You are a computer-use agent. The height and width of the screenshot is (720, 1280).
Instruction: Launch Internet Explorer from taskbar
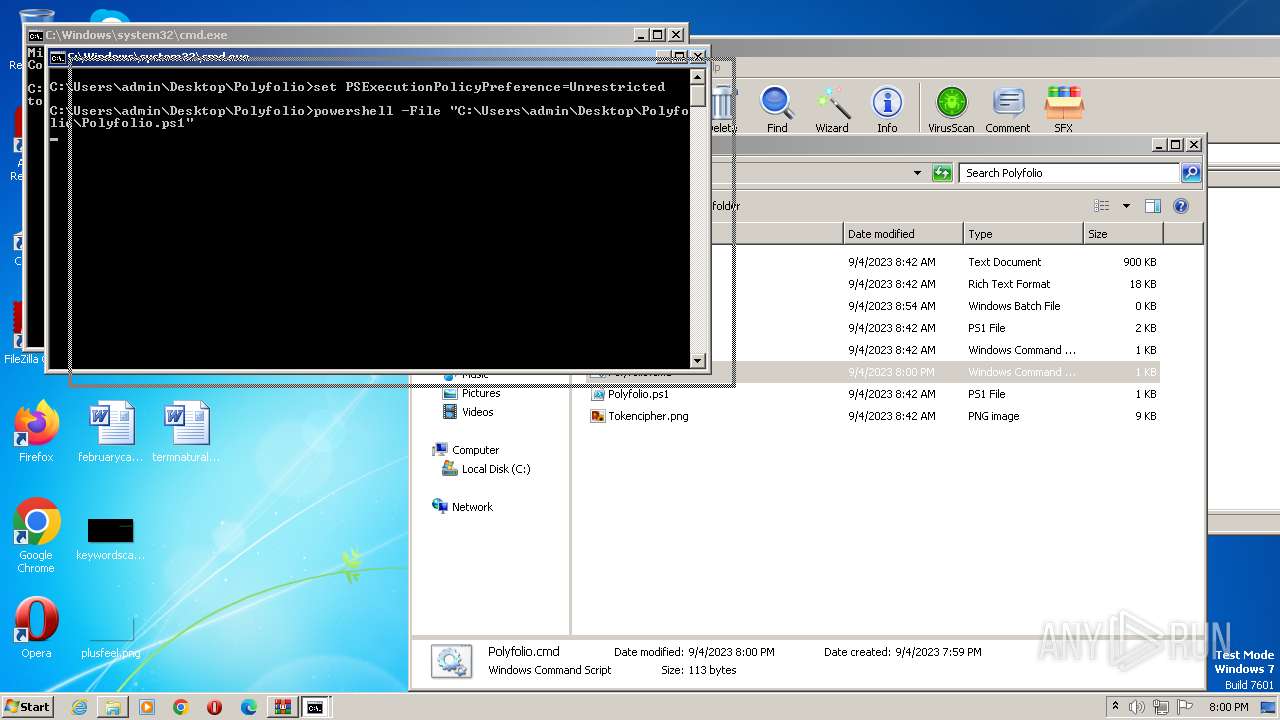point(79,707)
